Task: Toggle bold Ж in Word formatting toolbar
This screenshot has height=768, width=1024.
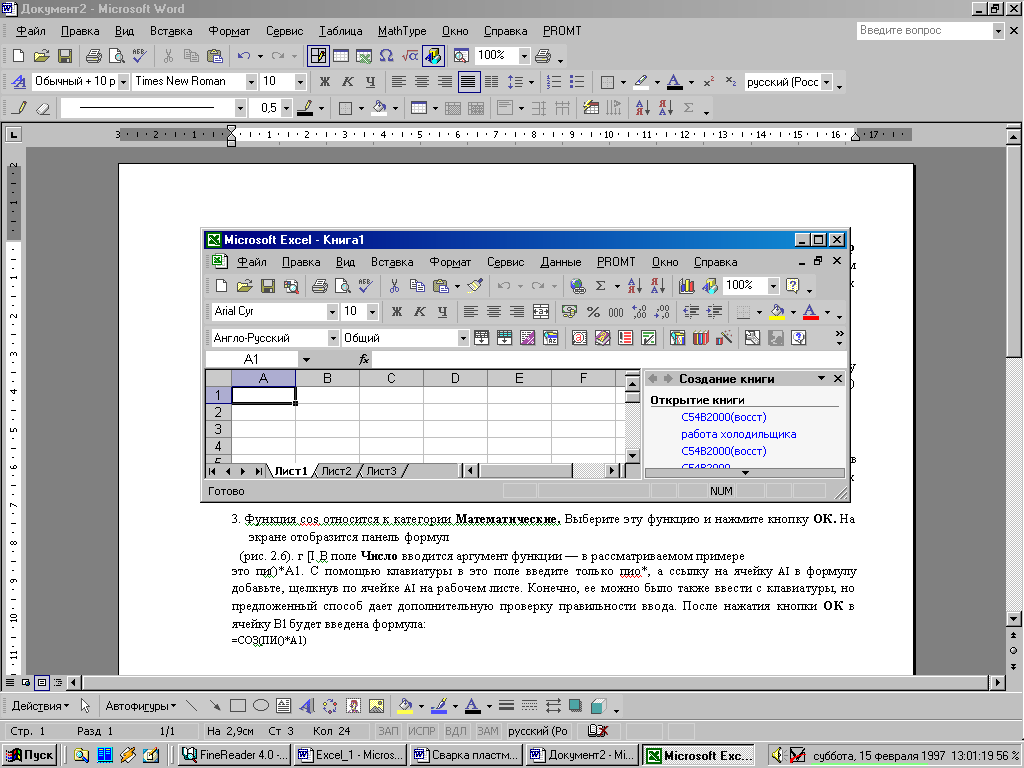Action: [x=325, y=82]
